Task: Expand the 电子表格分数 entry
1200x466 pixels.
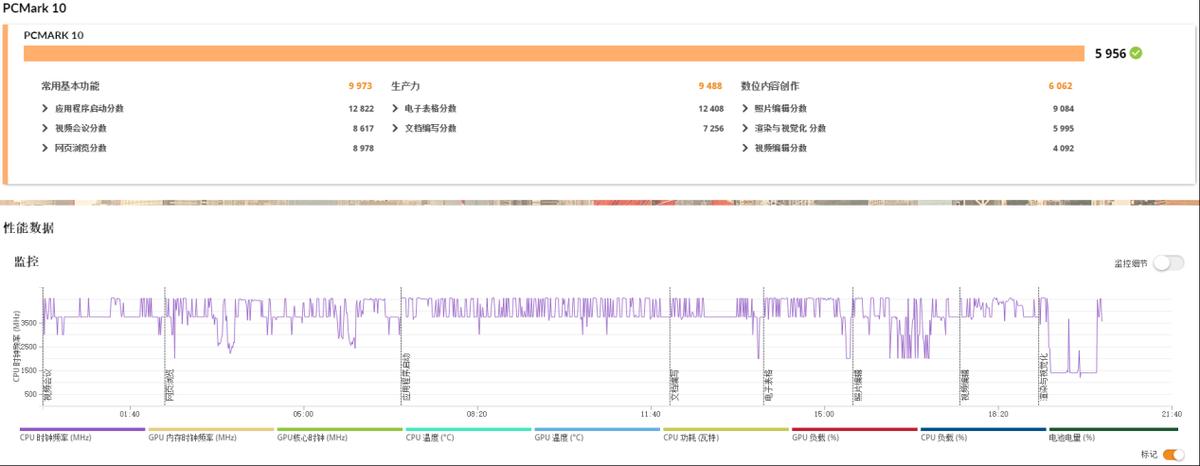Action: [x=395, y=109]
